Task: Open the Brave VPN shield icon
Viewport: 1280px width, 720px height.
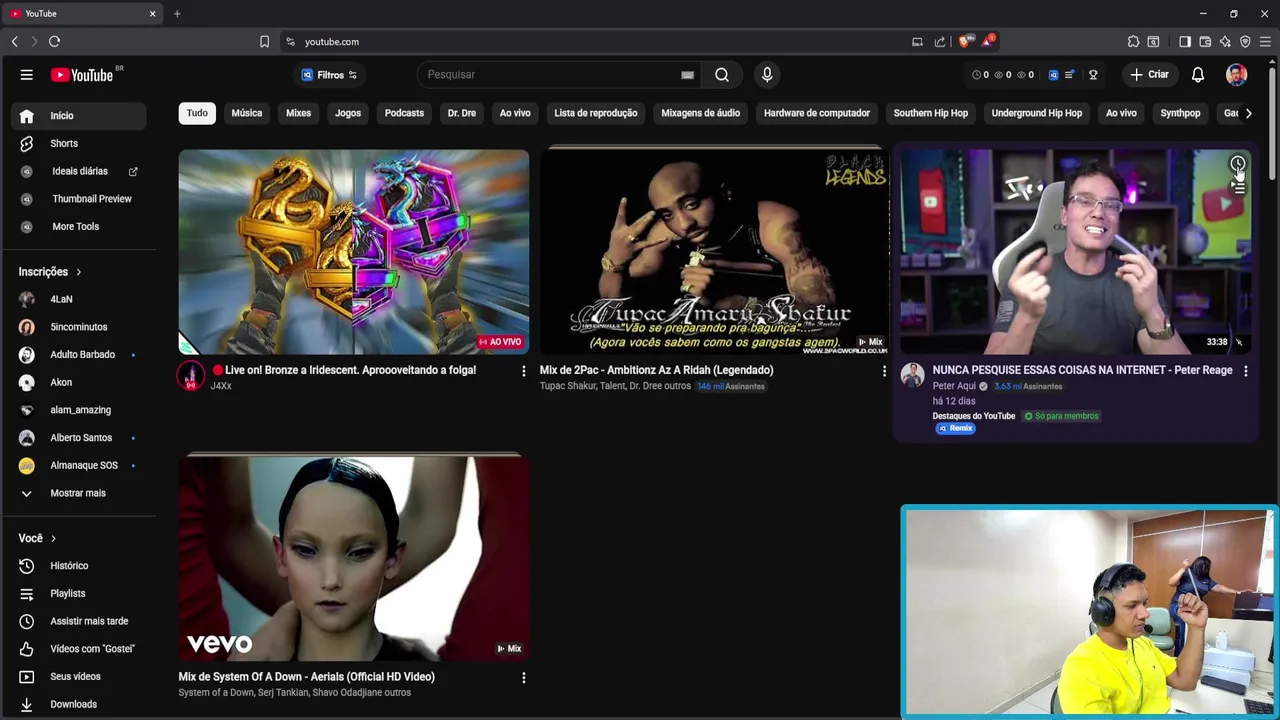Action: click(x=1245, y=42)
